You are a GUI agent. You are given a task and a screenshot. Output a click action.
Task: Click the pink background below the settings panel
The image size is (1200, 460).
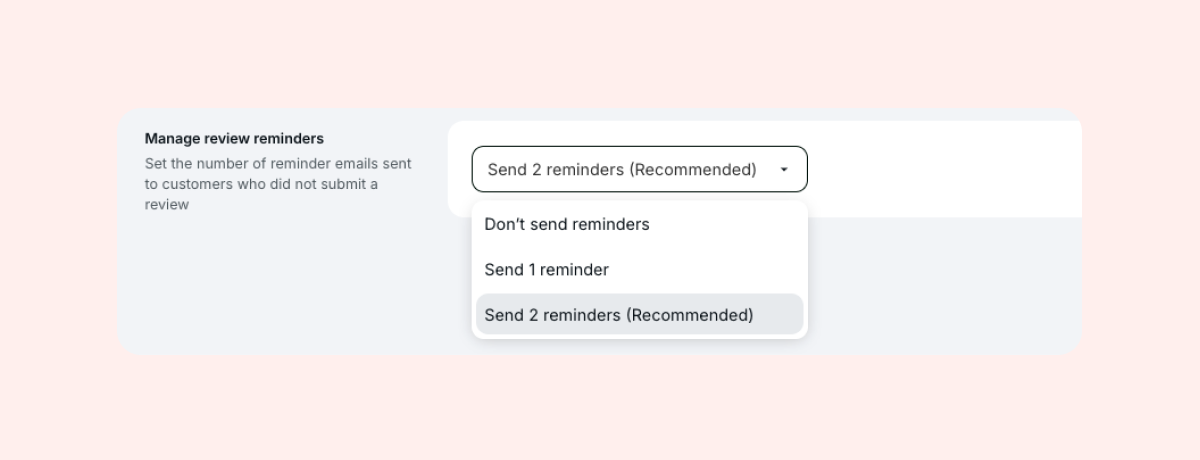click(600, 410)
